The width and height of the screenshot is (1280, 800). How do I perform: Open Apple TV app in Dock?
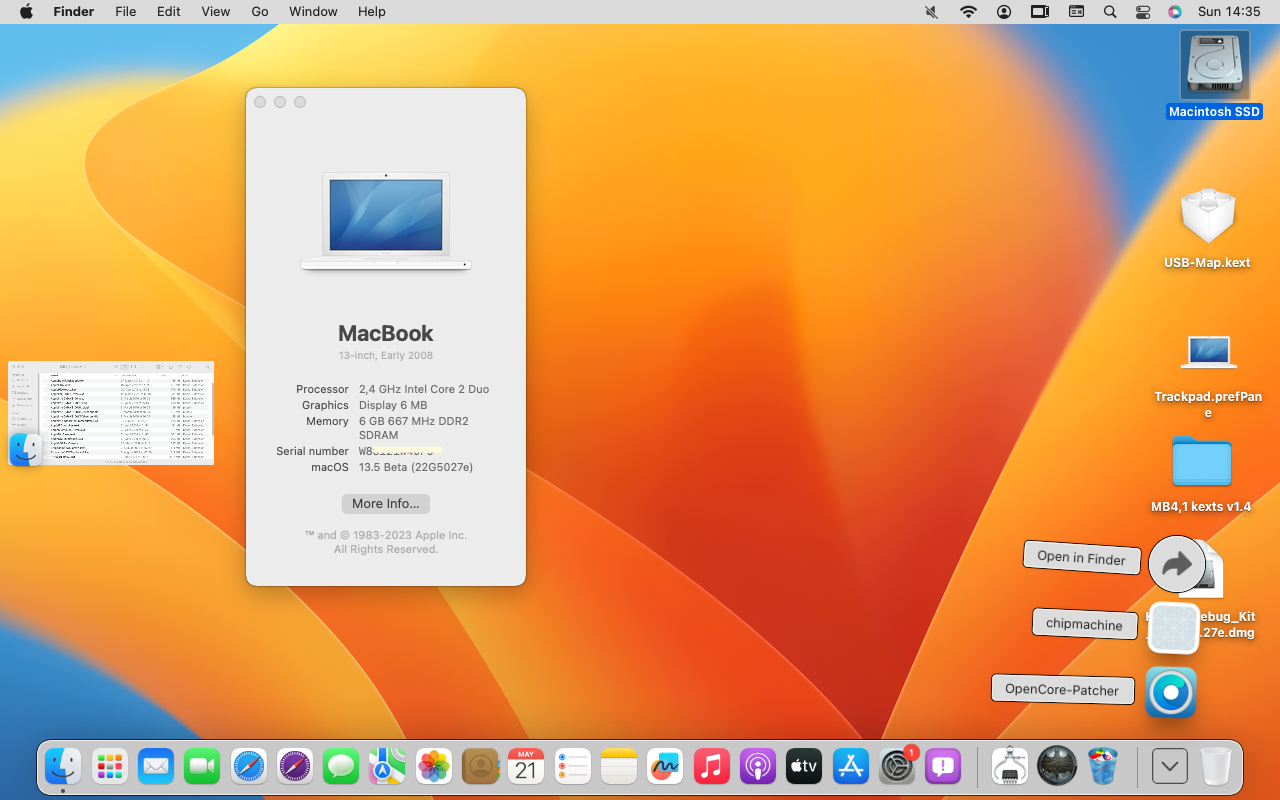coord(804,767)
